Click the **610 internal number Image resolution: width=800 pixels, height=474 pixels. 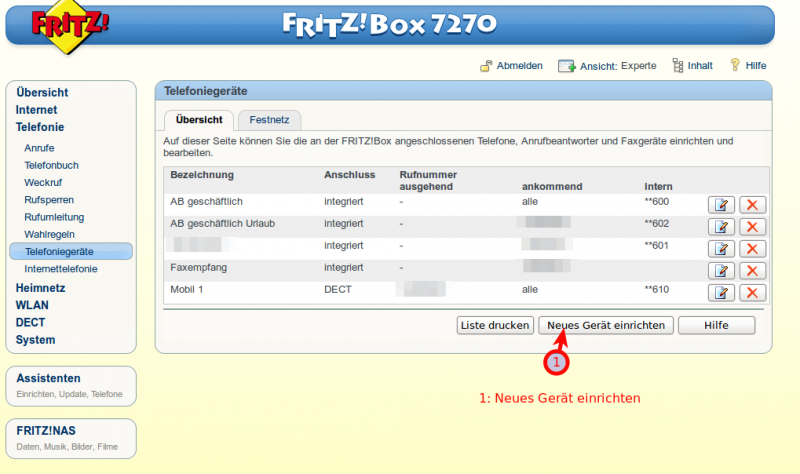click(x=657, y=289)
